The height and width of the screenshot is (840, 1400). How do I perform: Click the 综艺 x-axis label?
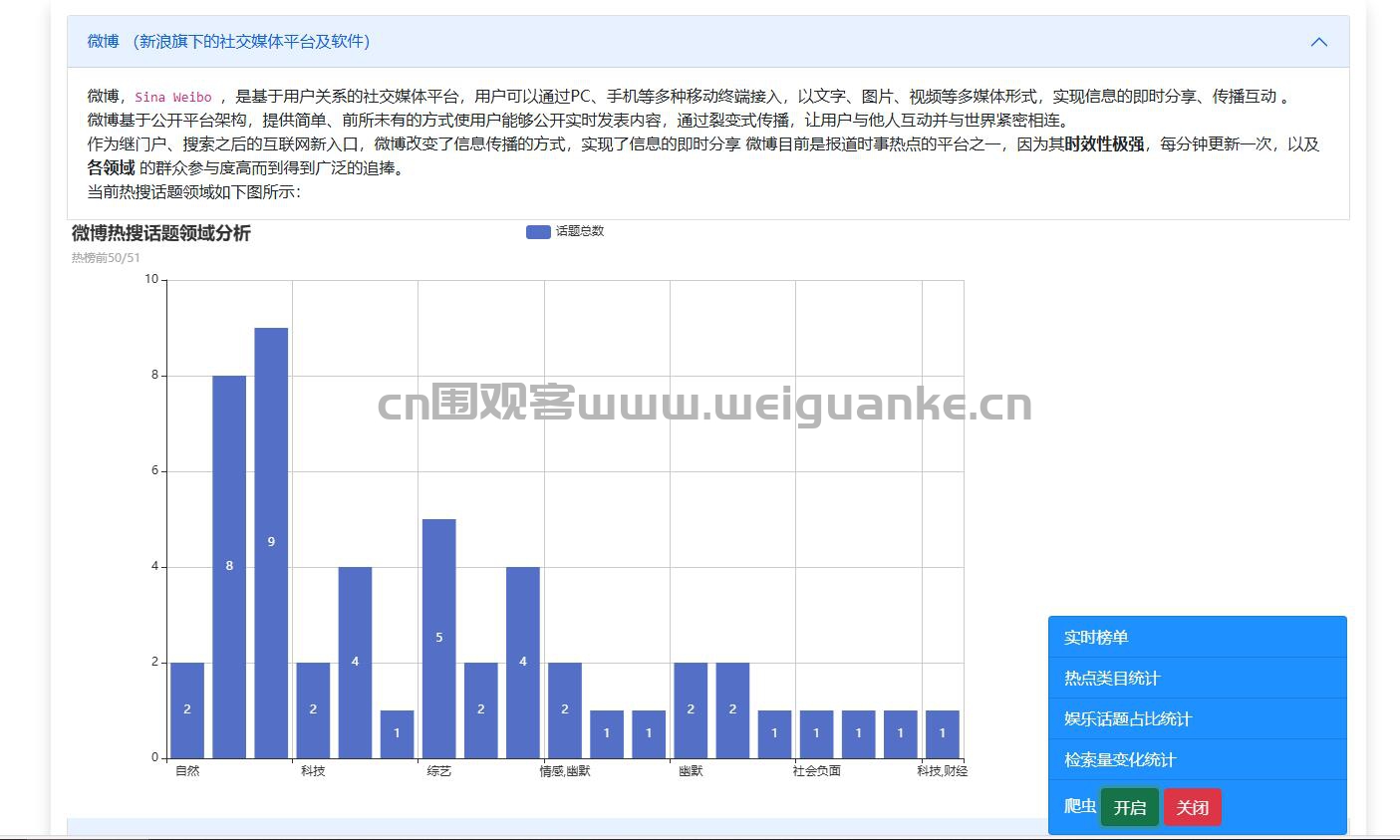(438, 771)
